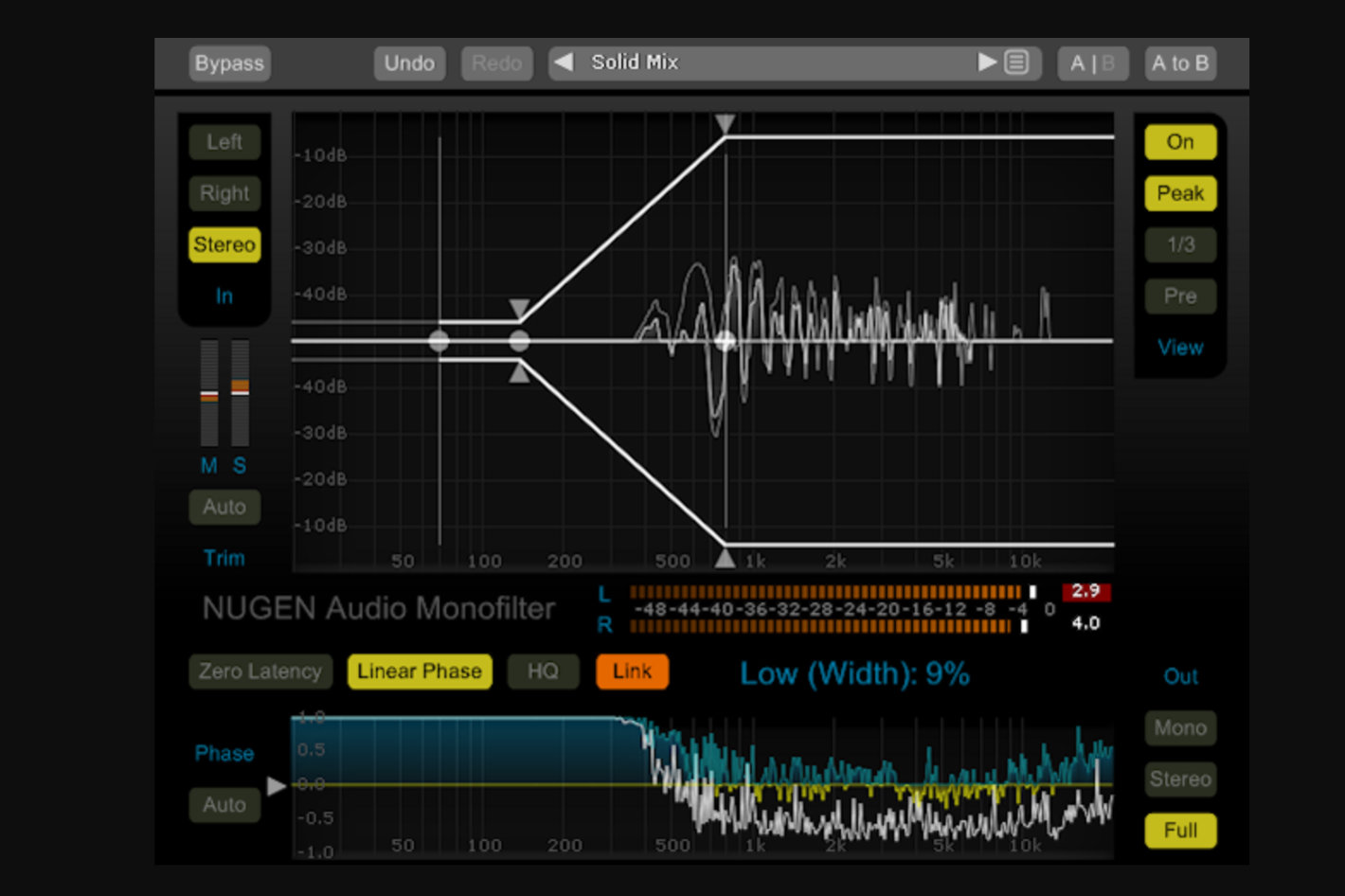This screenshot has height=896, width=1345.
Task: Enable Pre view mode
Action: (1180, 296)
